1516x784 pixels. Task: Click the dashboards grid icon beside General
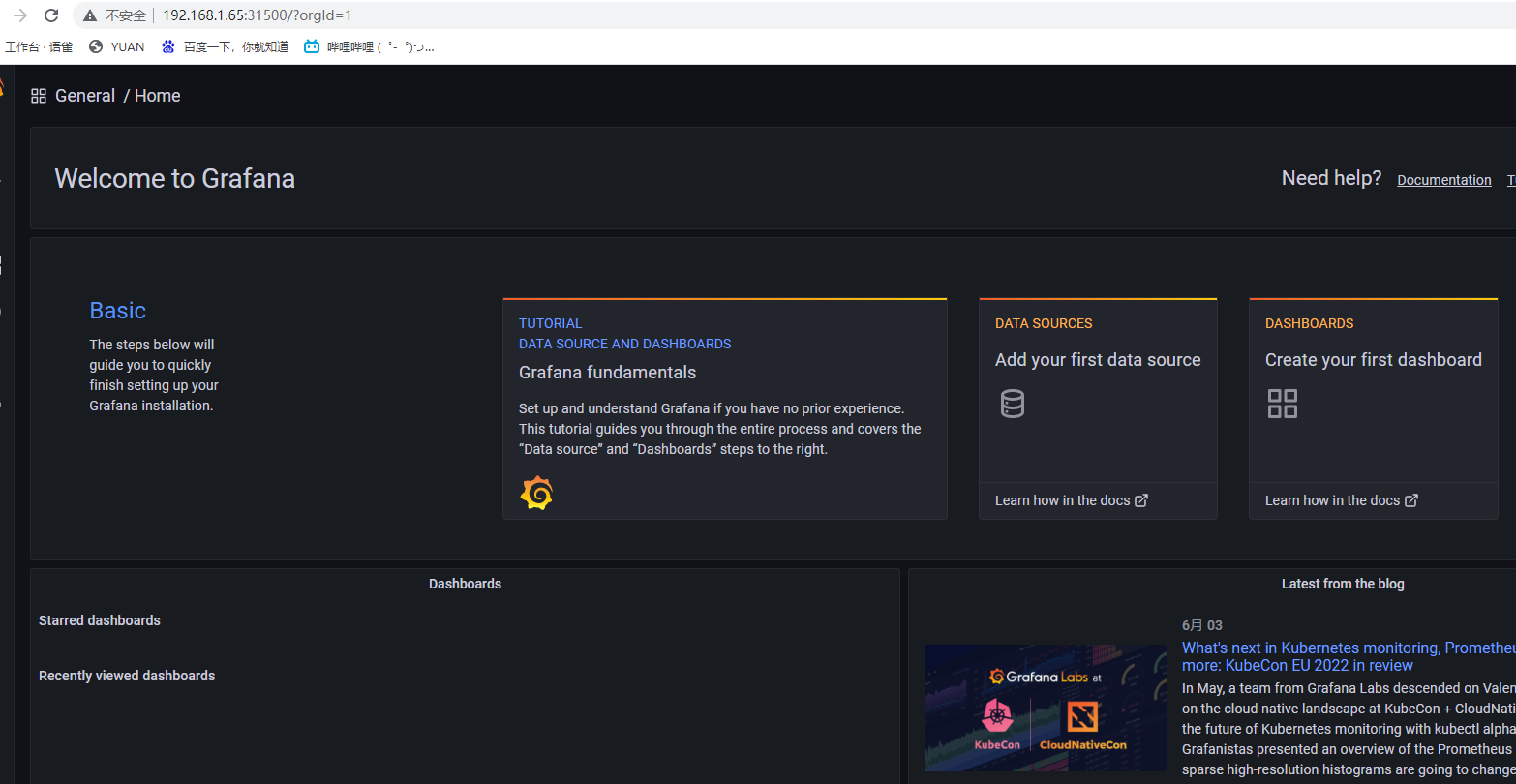[39, 96]
